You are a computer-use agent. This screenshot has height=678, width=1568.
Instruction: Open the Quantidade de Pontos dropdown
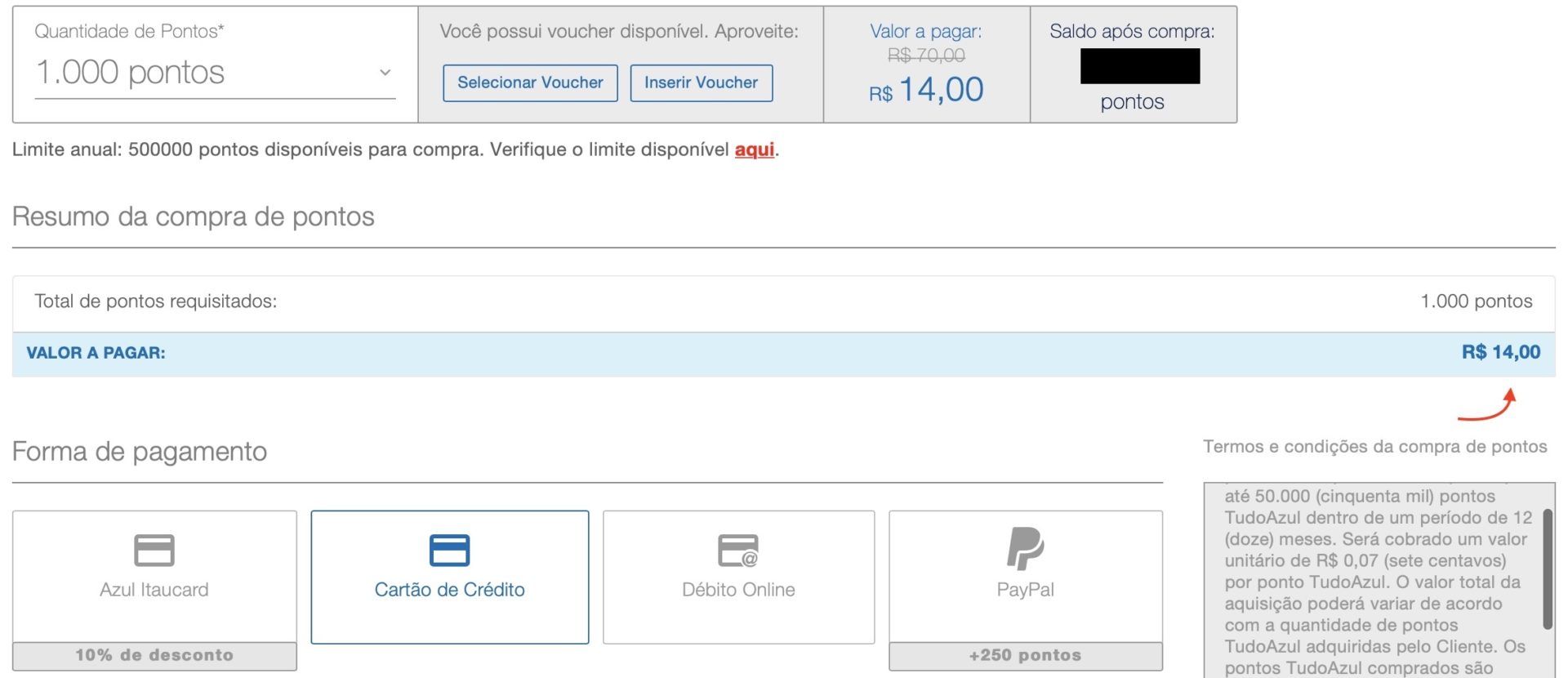click(x=215, y=73)
